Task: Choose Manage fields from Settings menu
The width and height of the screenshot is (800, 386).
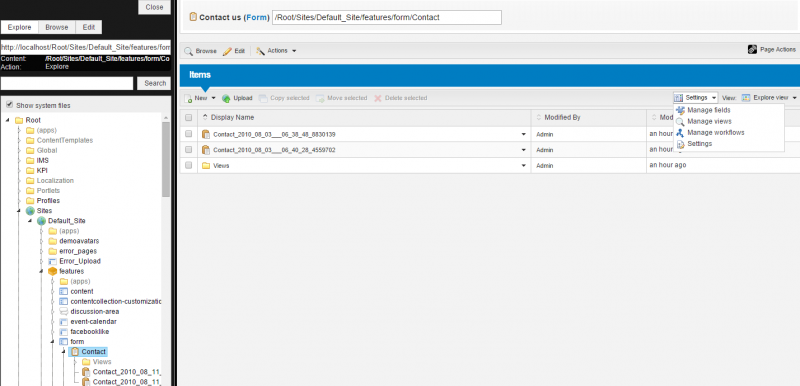Action: [x=709, y=110]
